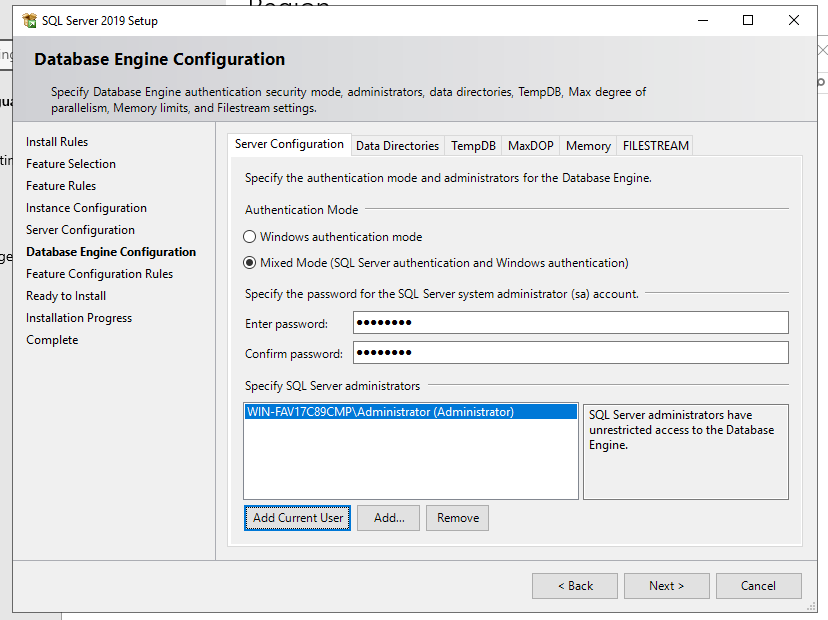Click the Enter password field

pyautogui.click(x=571, y=323)
